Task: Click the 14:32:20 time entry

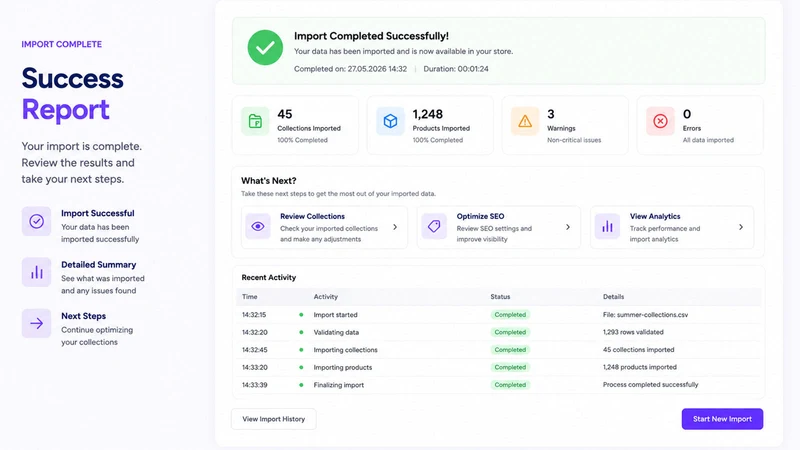Action: coord(255,332)
